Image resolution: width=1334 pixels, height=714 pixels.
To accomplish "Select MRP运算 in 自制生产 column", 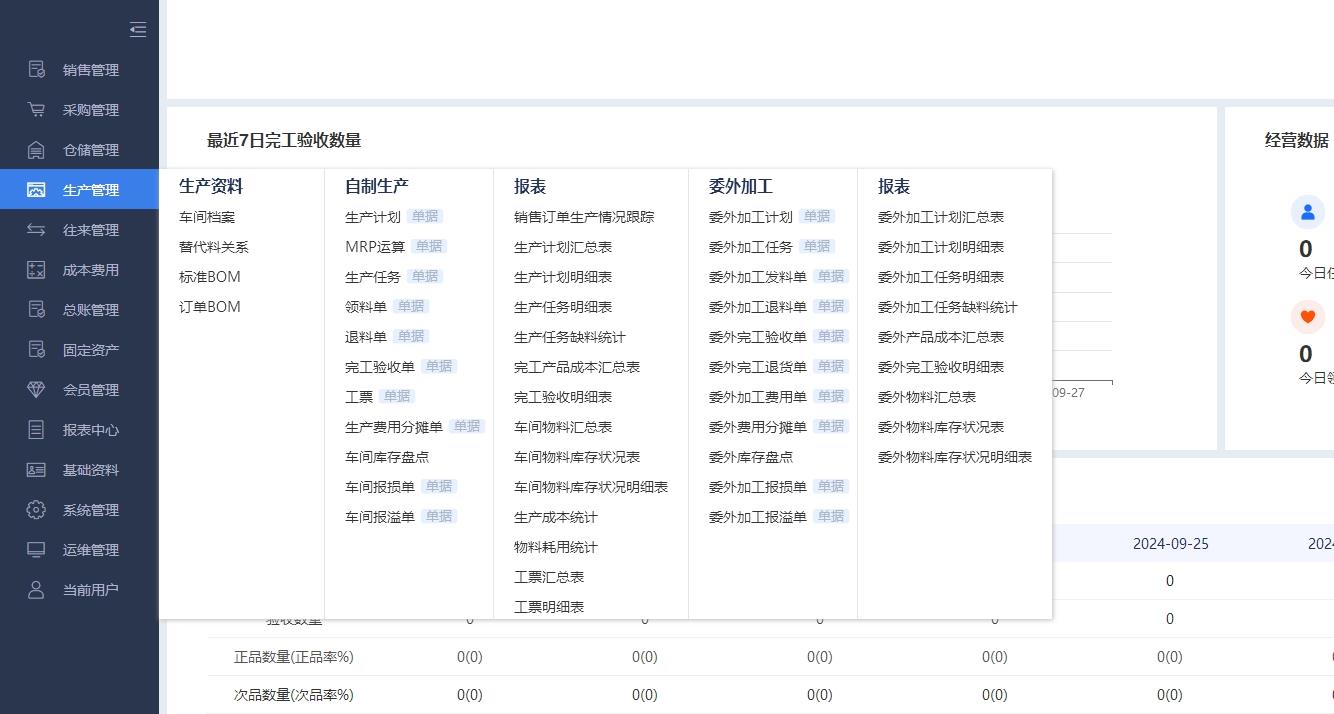I will (375, 247).
